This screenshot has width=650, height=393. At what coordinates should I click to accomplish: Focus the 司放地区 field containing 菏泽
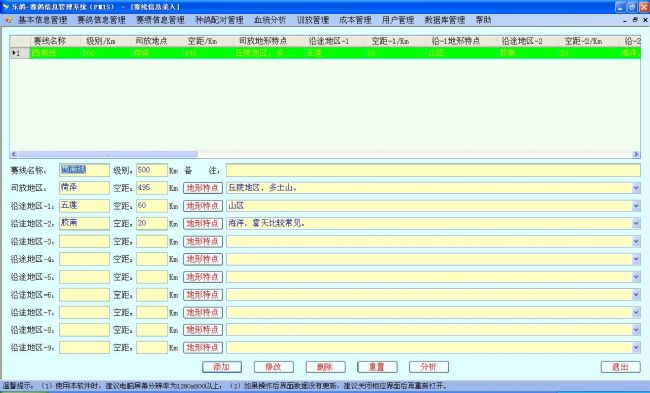pos(84,188)
